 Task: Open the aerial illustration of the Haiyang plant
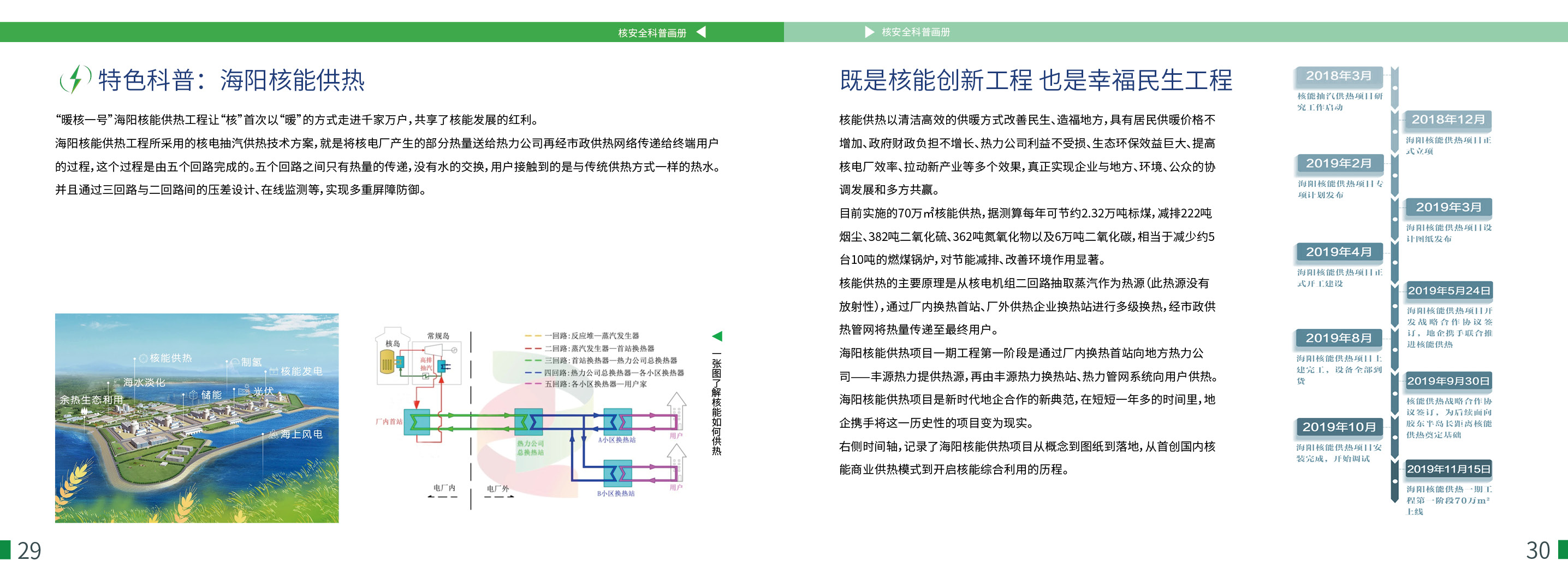[197, 418]
